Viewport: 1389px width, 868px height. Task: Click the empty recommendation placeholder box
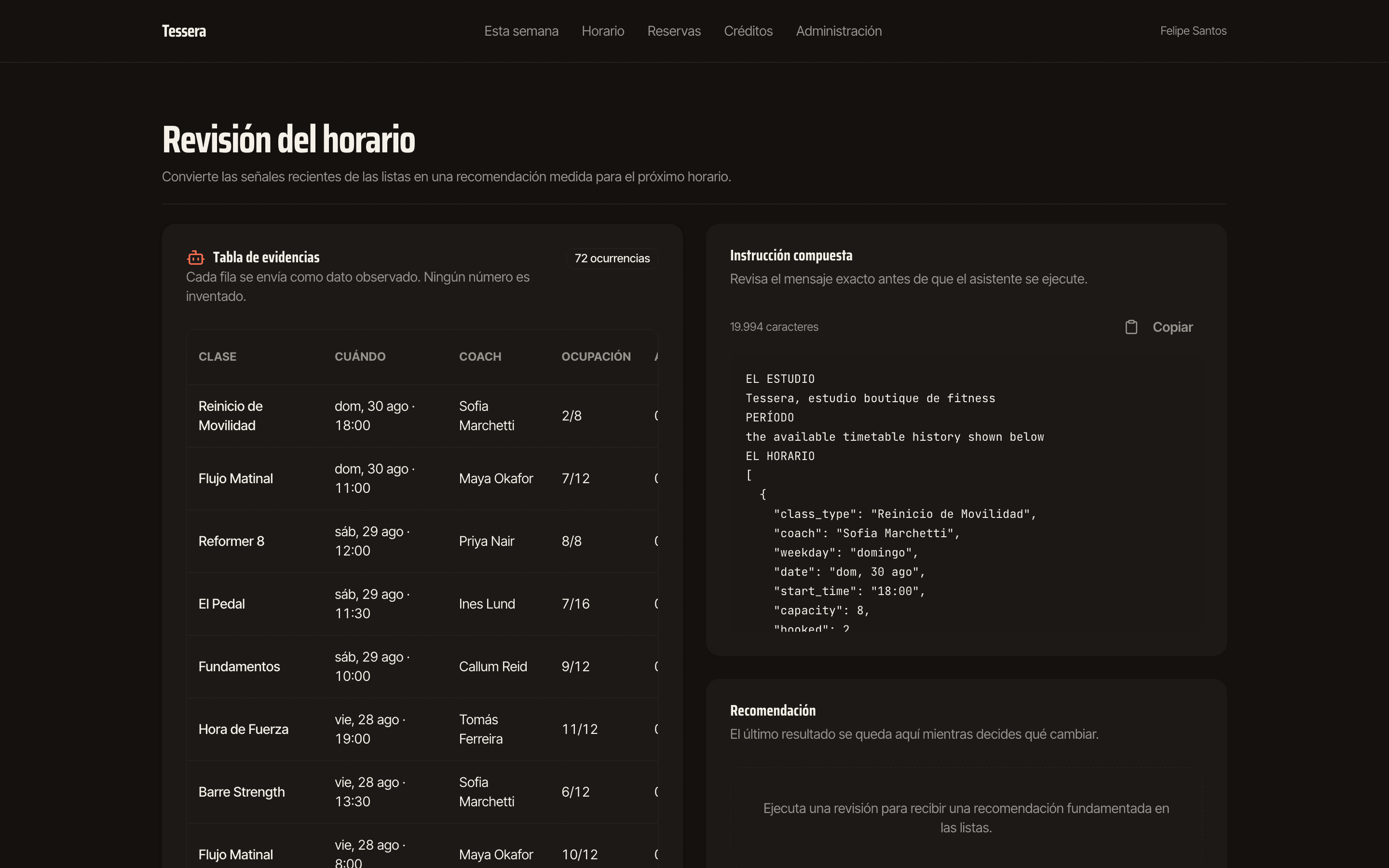pos(966,817)
